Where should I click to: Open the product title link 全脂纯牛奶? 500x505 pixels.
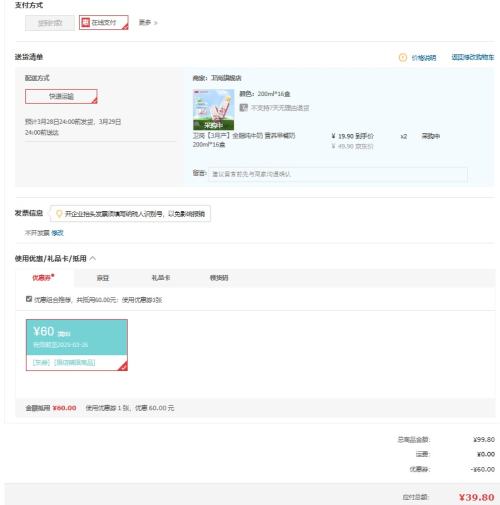point(244,140)
